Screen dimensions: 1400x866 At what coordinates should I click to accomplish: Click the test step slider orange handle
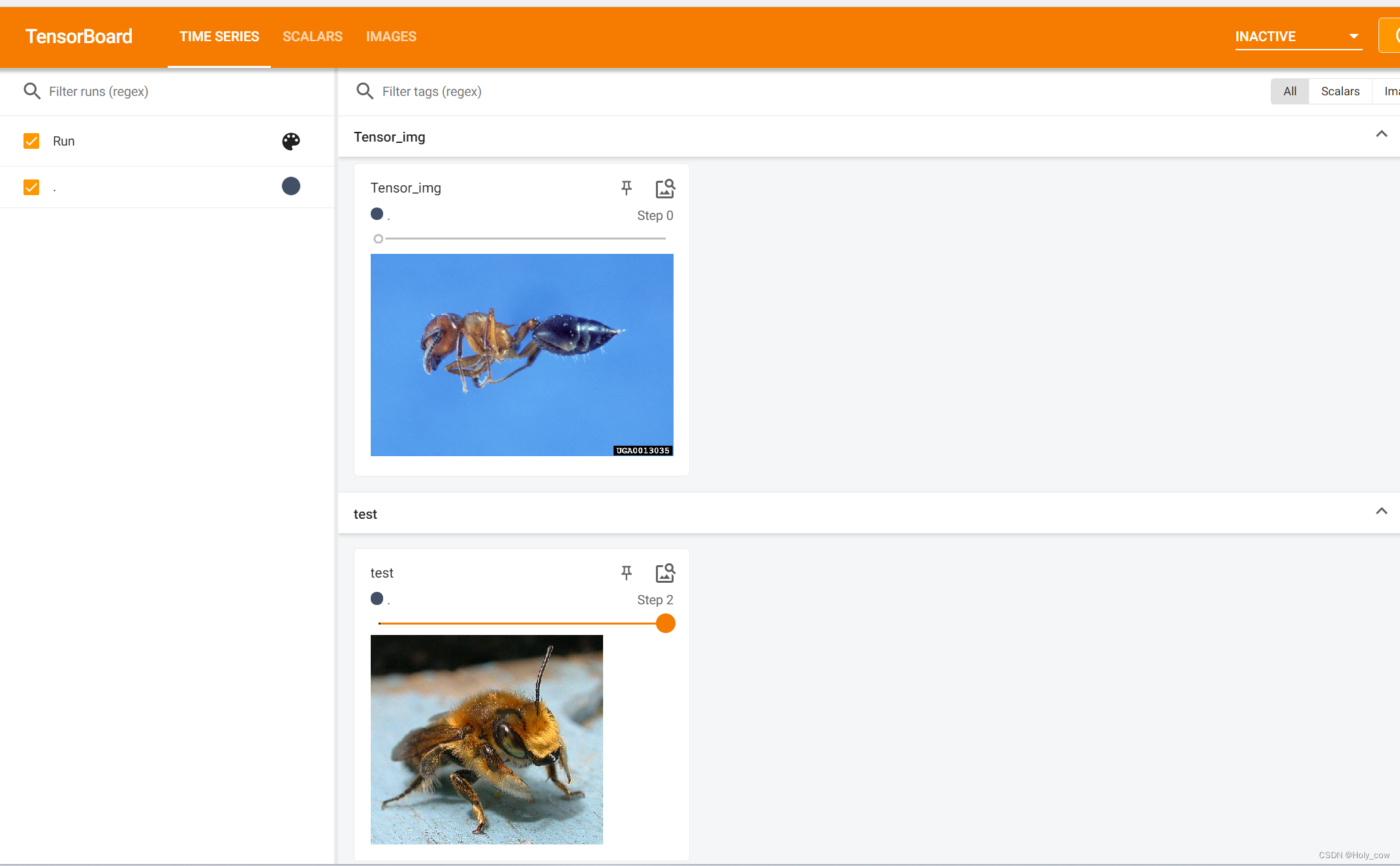click(x=665, y=624)
